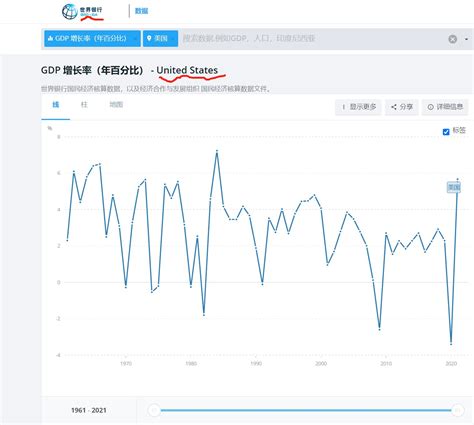
Task: Click the 1961 - 2021 range text
Action: click(89, 410)
